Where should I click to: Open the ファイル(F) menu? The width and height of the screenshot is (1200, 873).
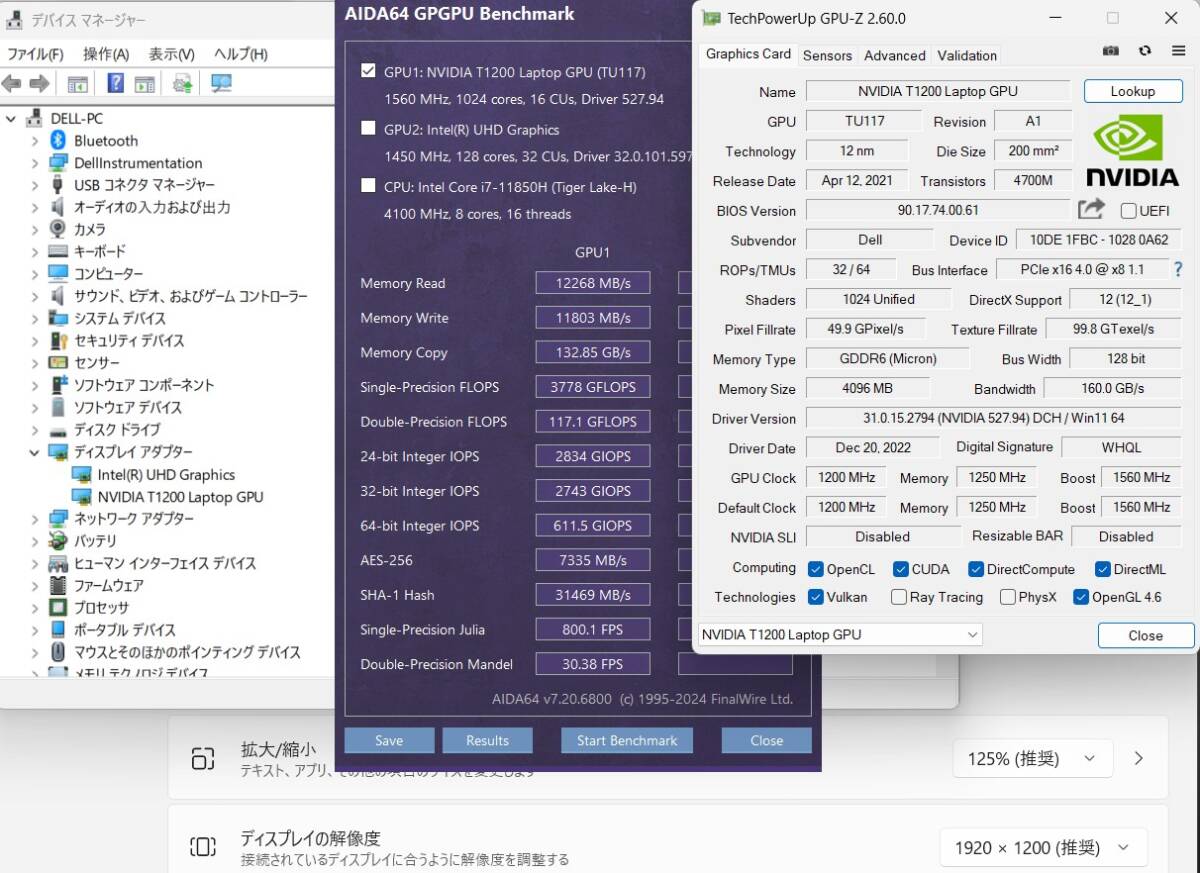pyautogui.click(x=35, y=54)
